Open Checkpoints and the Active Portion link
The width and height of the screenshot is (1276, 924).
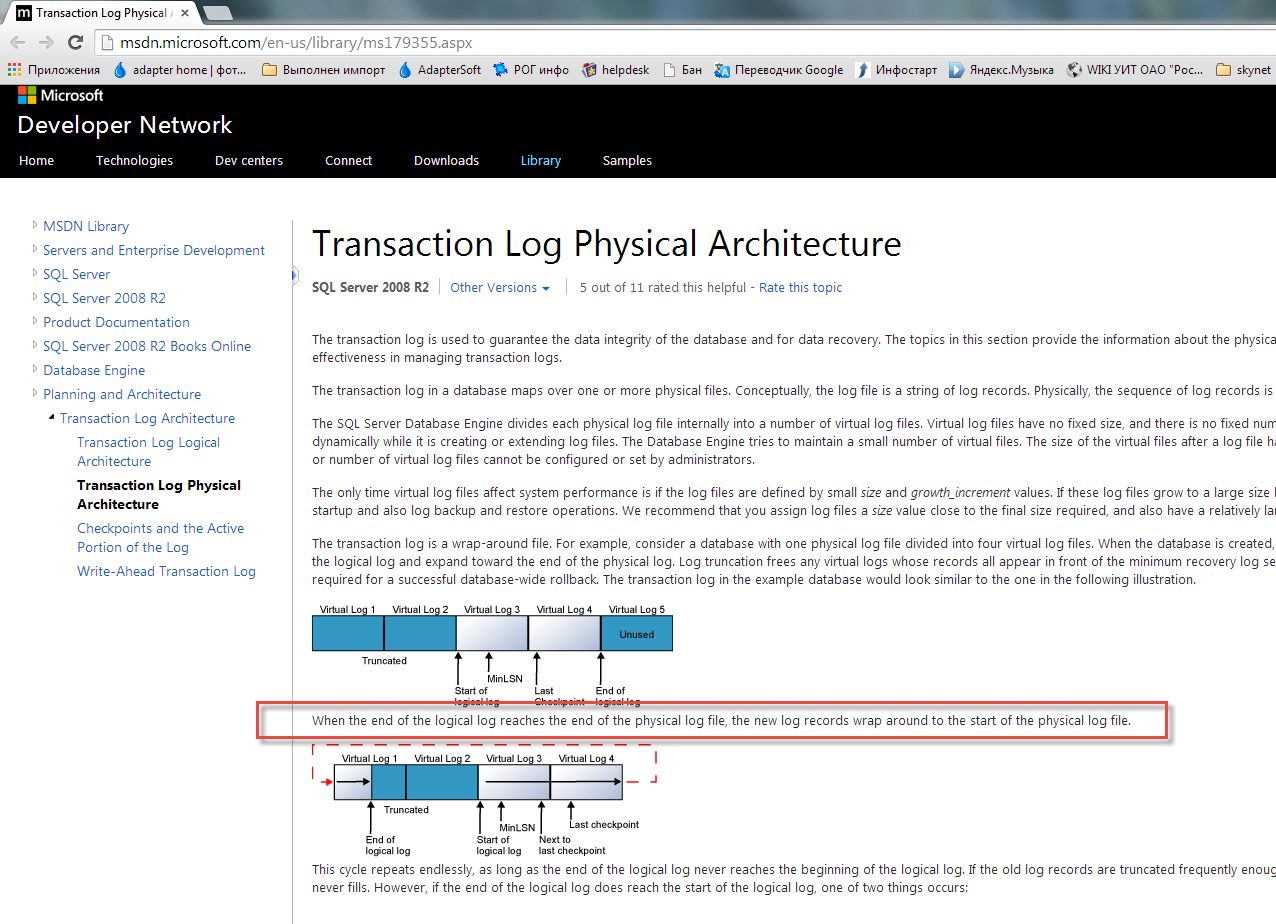[161, 538]
